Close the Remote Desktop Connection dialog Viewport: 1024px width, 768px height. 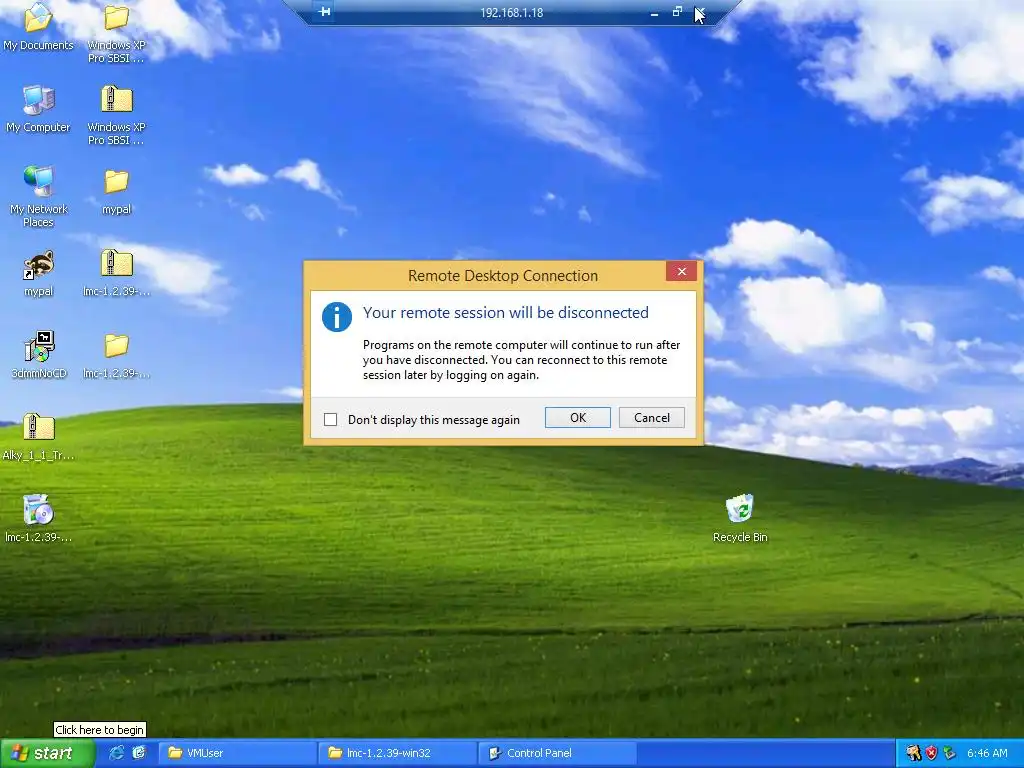pos(681,272)
